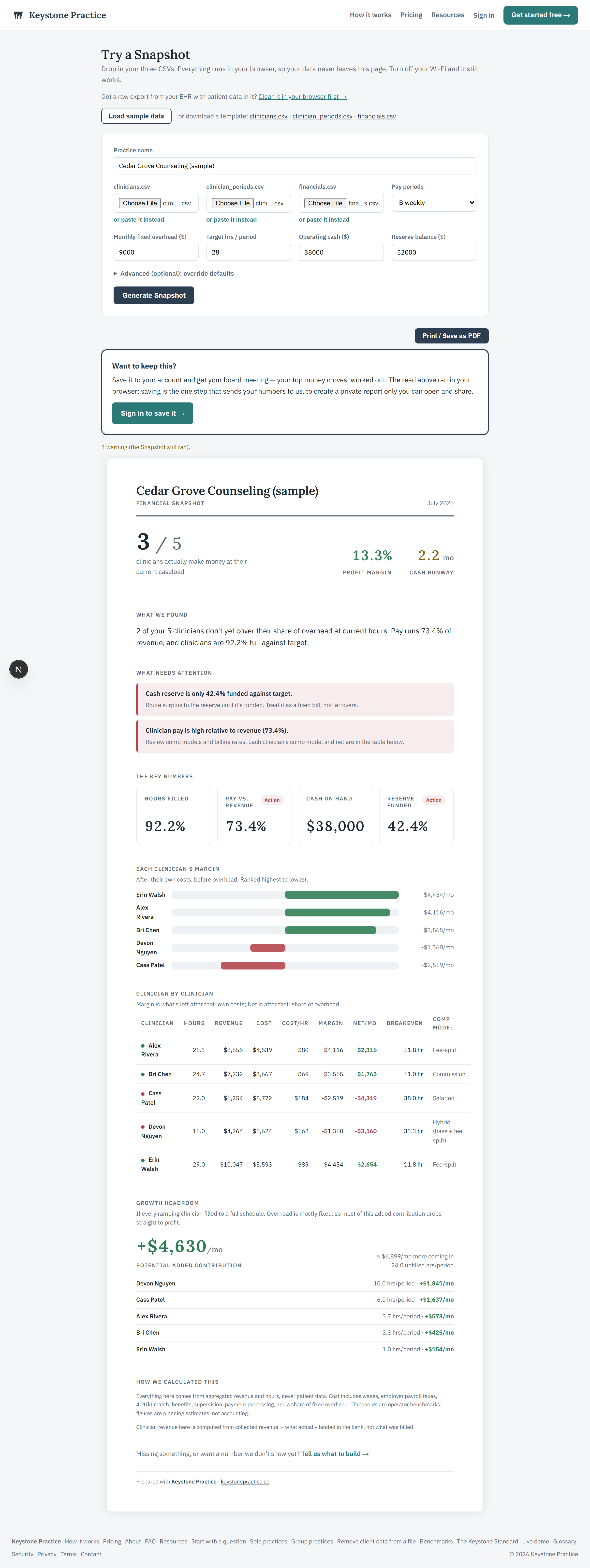Viewport: 590px width, 1568px height.
Task: Click the Cash on Hand $38,000 card
Action: 336,816
